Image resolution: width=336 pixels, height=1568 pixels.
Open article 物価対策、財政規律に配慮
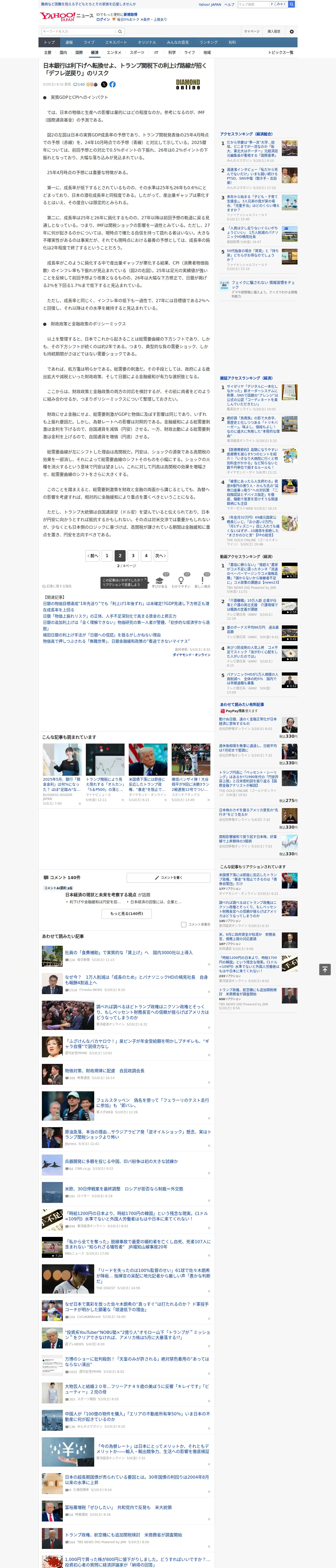[x=105, y=1070]
